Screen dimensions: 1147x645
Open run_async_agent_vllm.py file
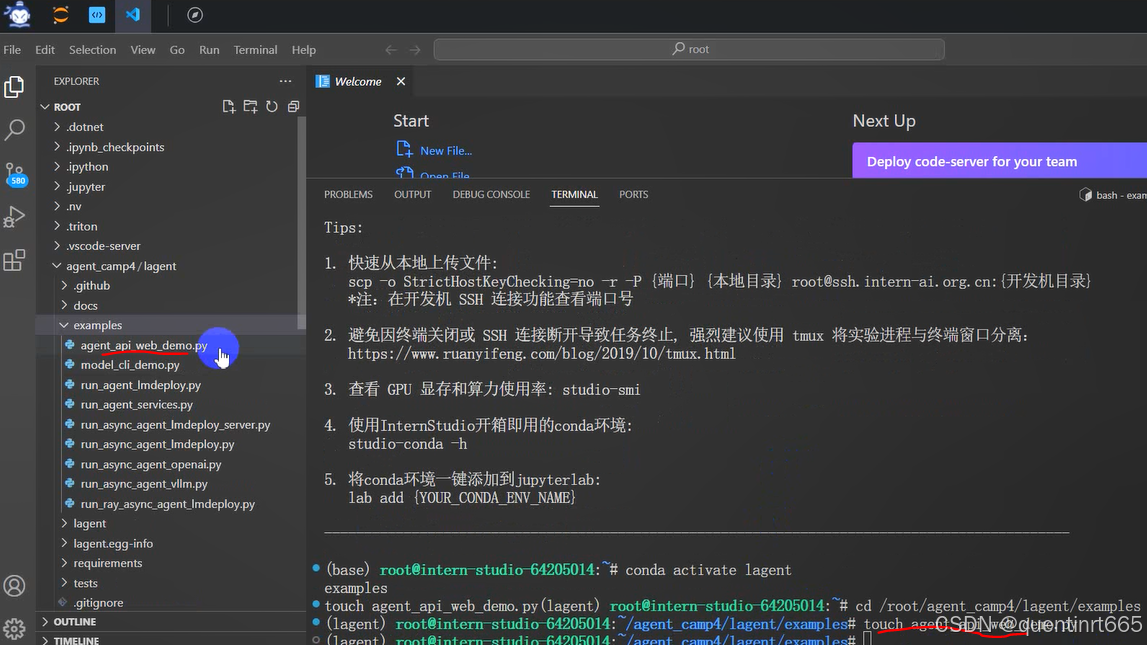coord(144,483)
